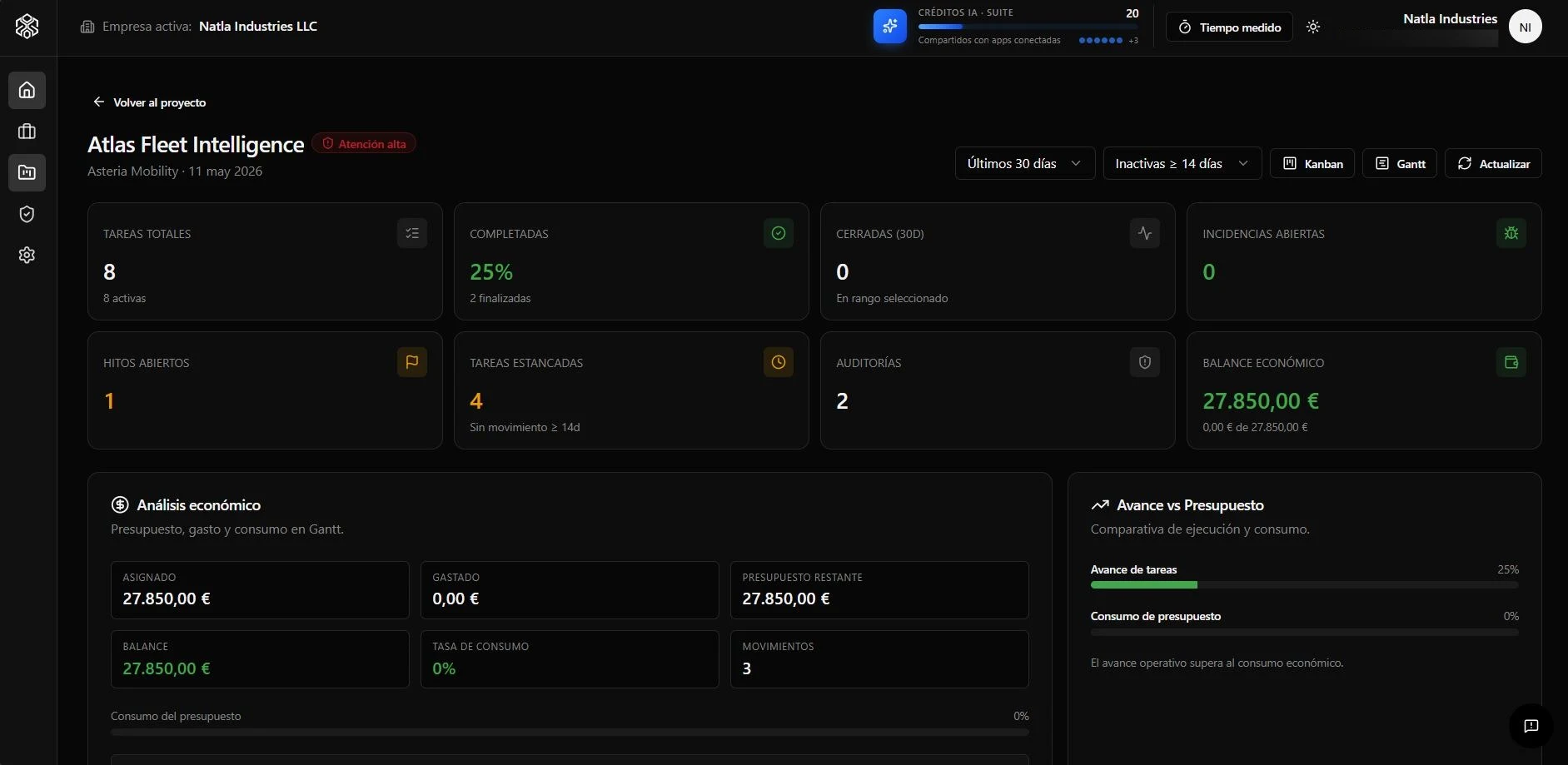The width and height of the screenshot is (1568, 765).
Task: Click the Gastado 0,00 € box
Action: (570, 590)
